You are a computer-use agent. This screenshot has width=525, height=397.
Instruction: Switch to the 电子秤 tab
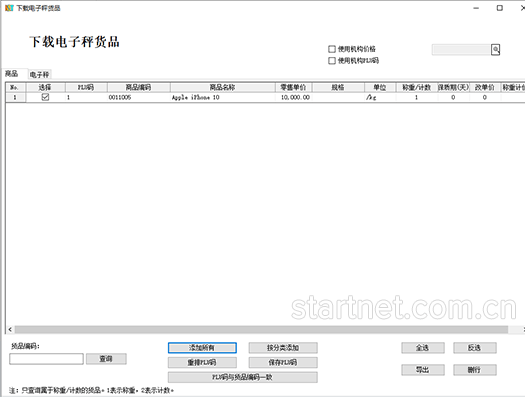(40, 74)
